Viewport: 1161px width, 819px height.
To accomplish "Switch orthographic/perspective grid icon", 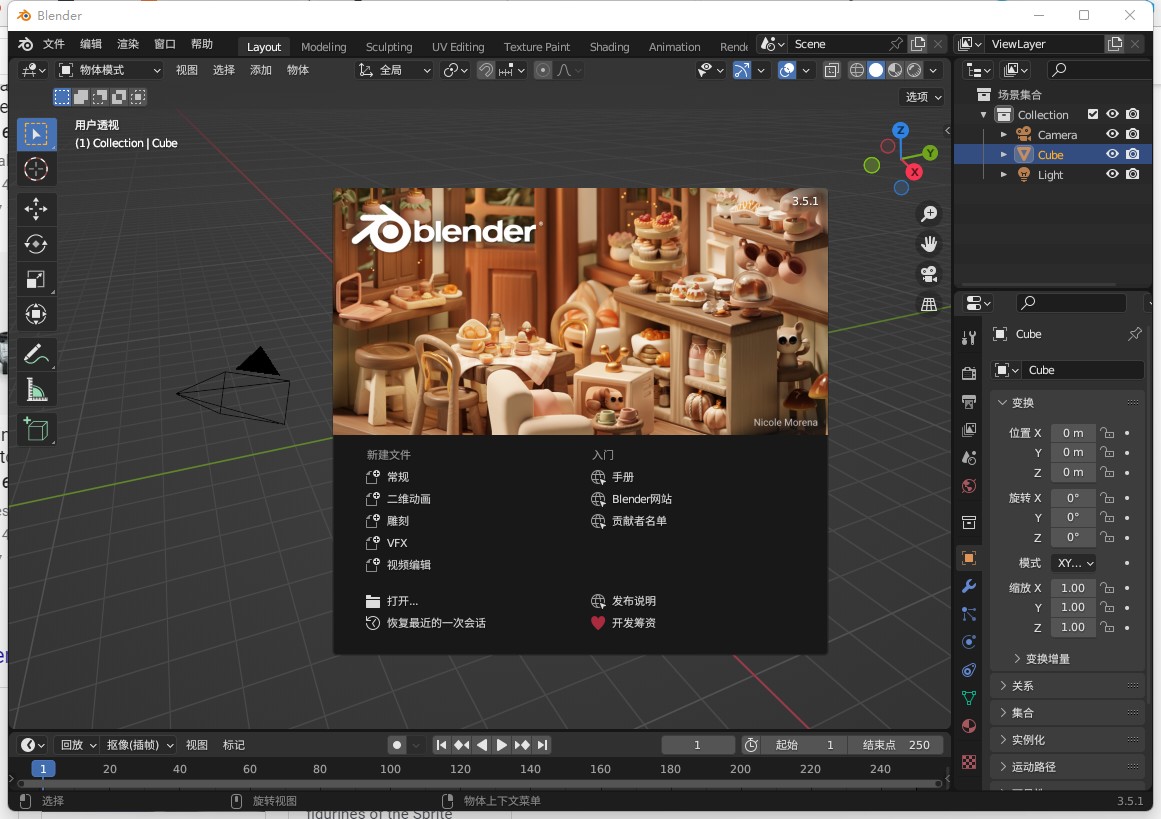I will 929,304.
